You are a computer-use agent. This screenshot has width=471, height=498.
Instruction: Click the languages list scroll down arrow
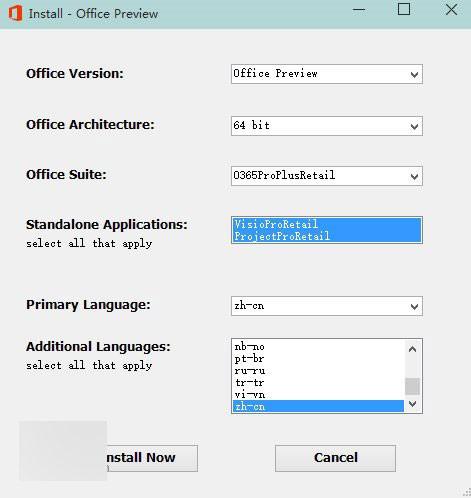tap(412, 404)
